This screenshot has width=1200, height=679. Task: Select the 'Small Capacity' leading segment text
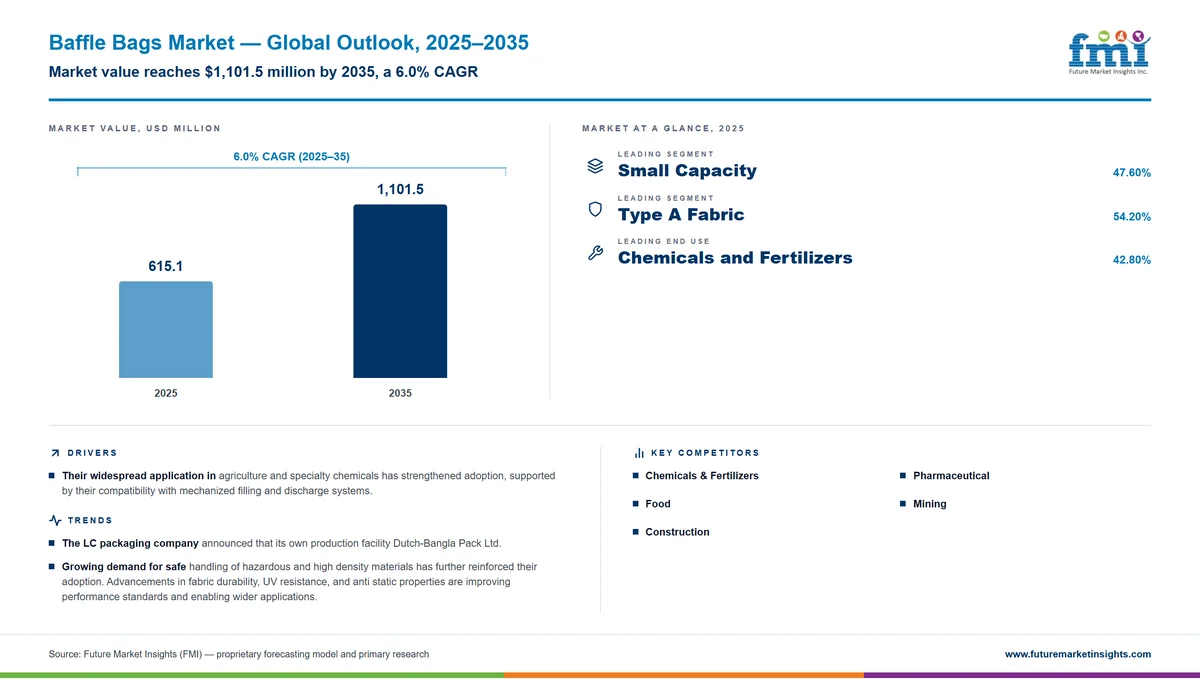tap(687, 171)
